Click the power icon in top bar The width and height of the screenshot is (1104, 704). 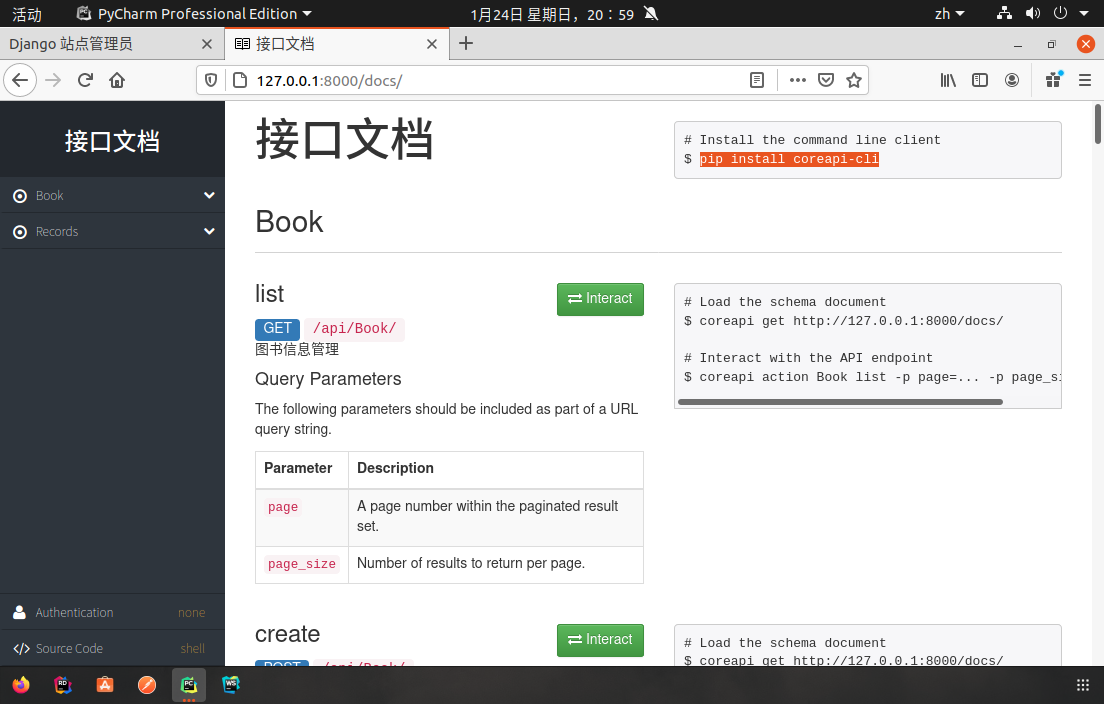1060,13
